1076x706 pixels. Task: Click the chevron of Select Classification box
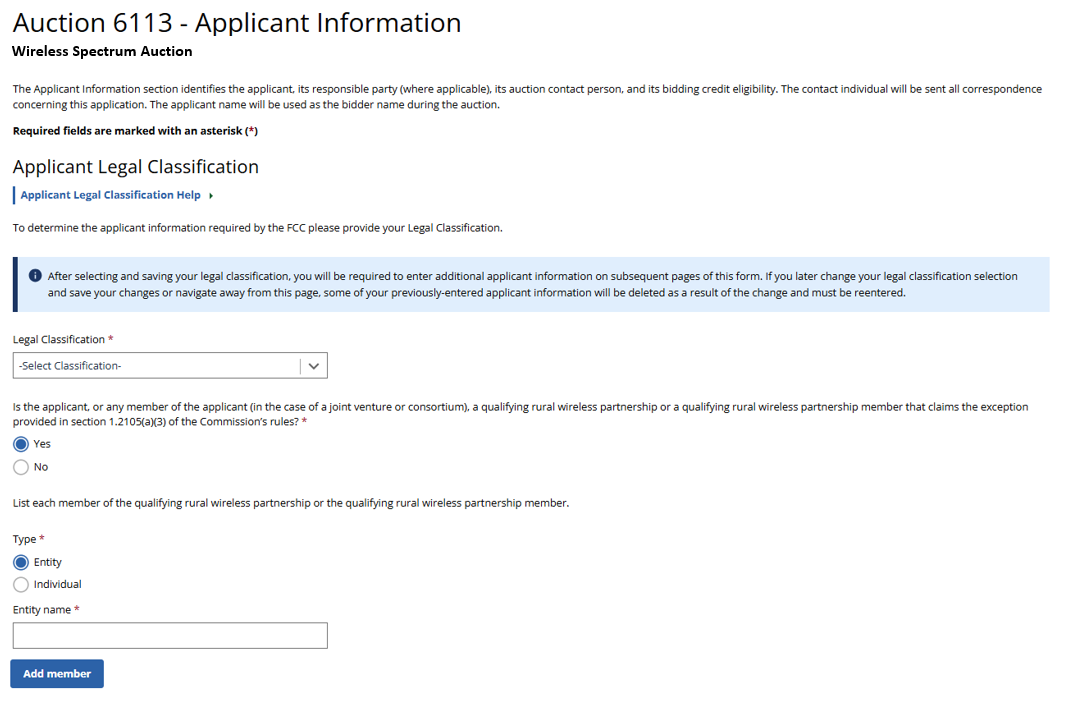coord(314,366)
